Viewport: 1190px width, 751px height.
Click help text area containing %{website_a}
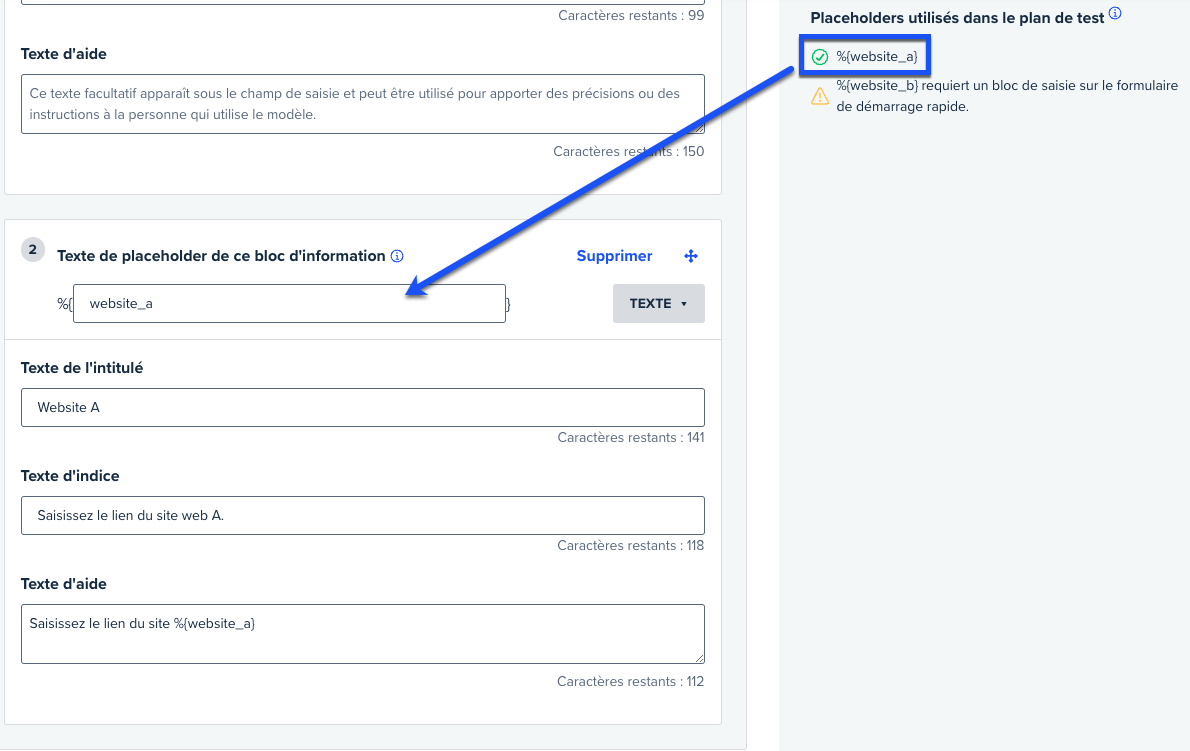point(363,634)
